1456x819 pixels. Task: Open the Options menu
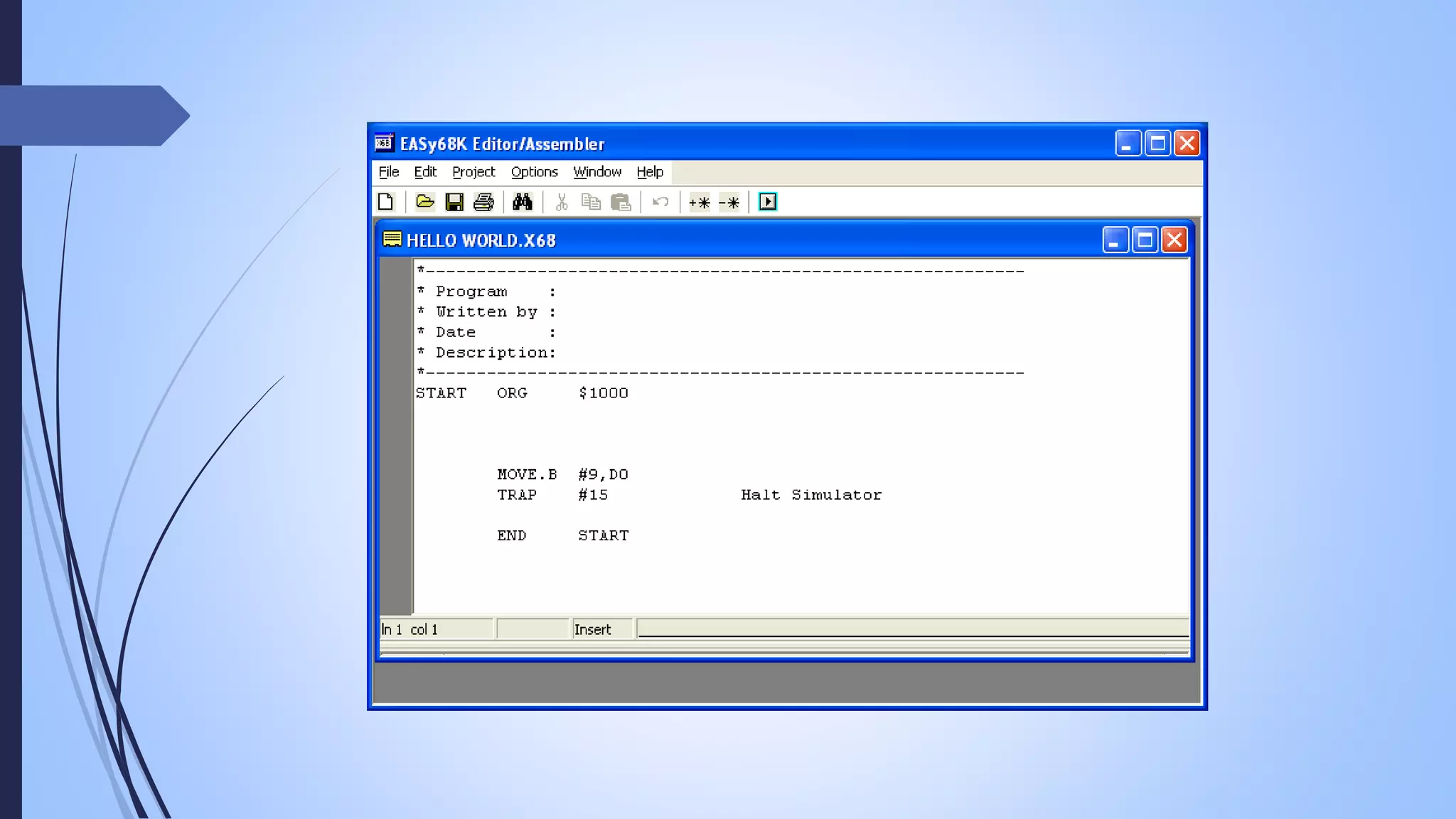click(x=534, y=172)
